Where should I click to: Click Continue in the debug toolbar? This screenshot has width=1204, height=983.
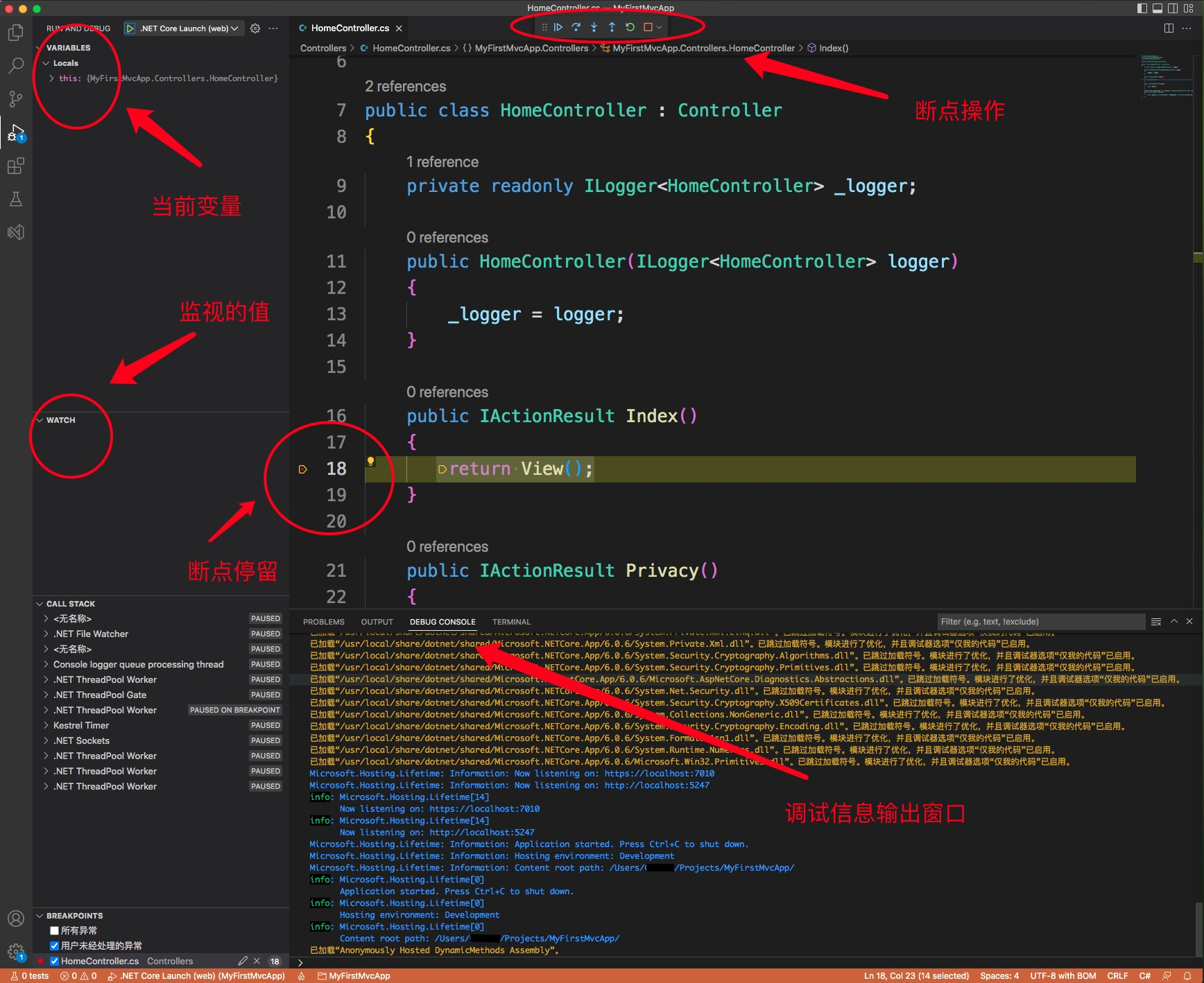pyautogui.click(x=559, y=26)
